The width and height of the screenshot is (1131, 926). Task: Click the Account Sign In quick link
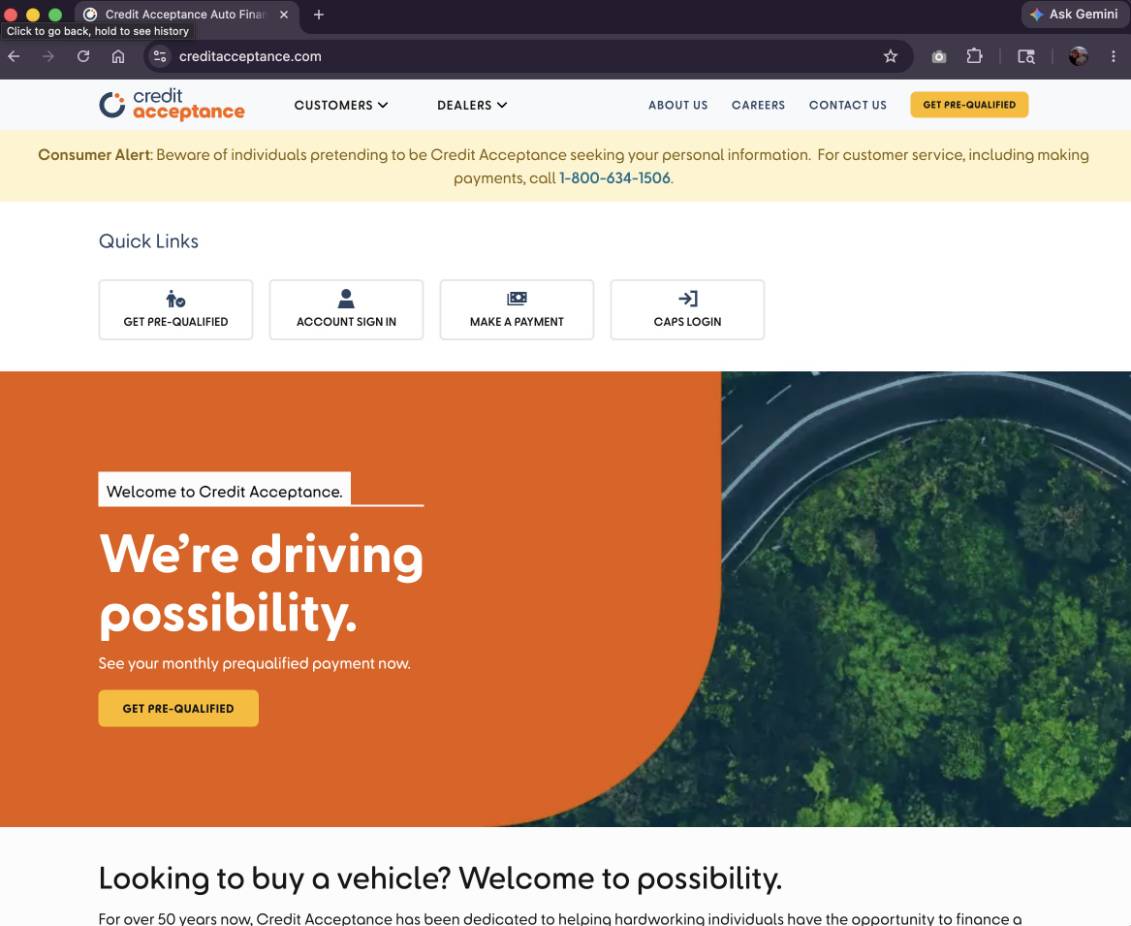[346, 309]
